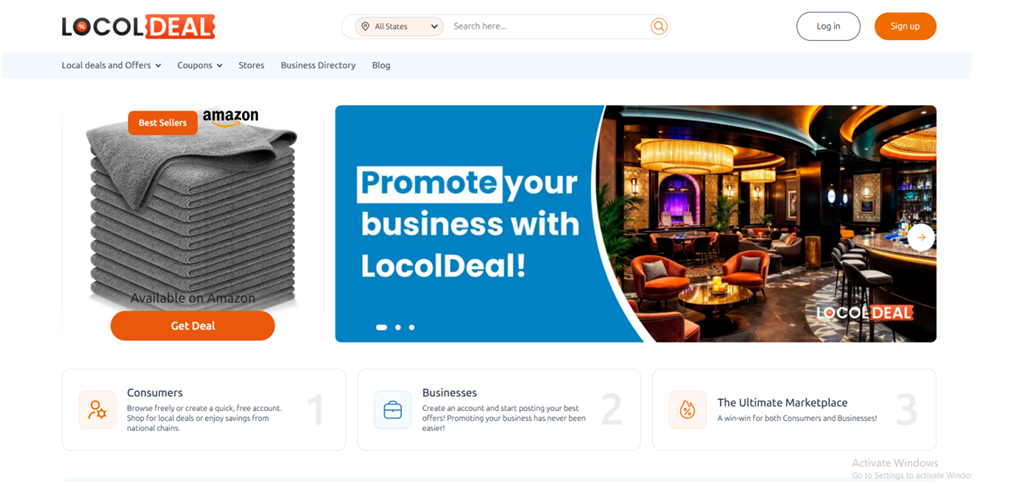Go to Business Directory

(318, 65)
